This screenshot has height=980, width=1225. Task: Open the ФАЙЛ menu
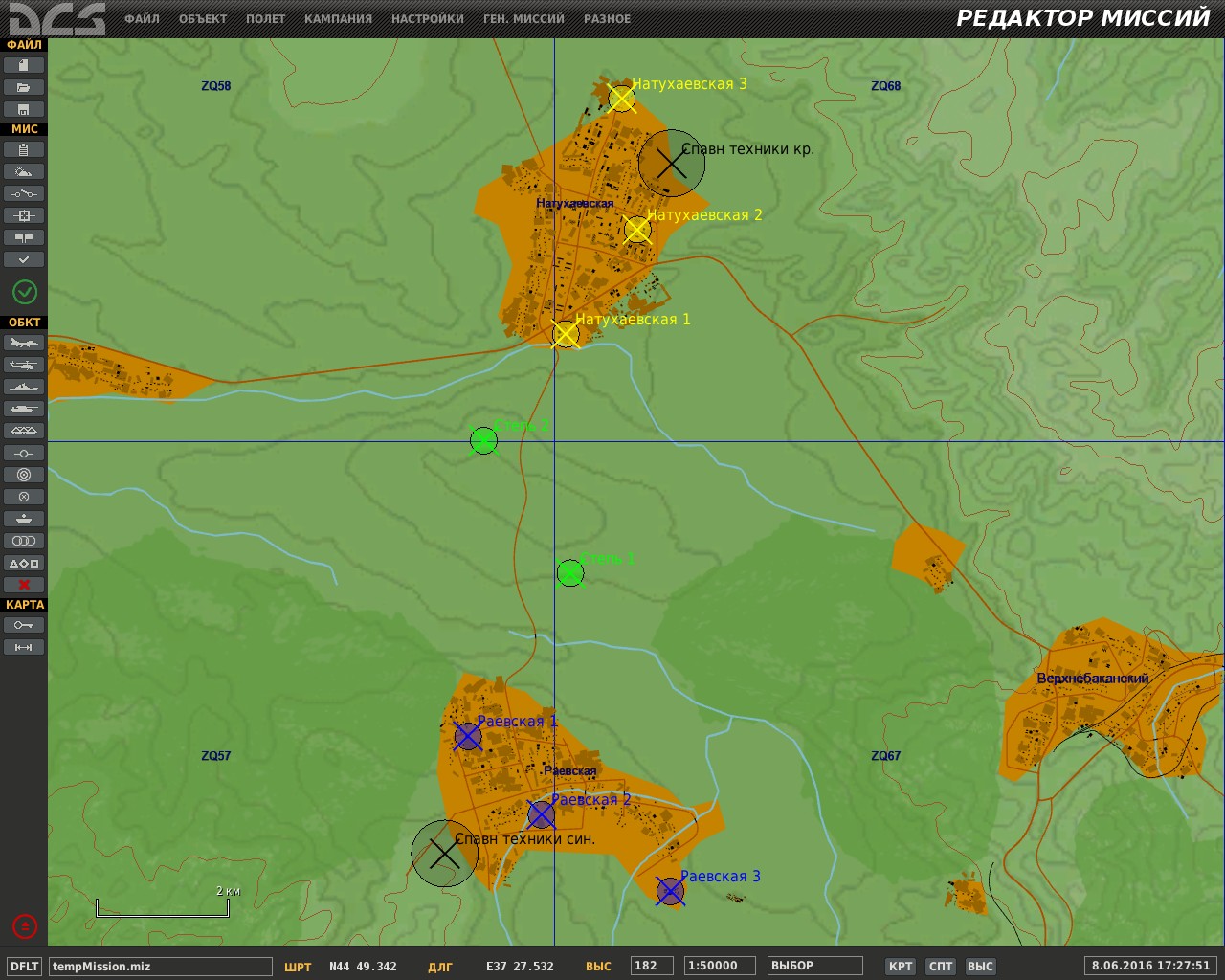[x=142, y=18]
